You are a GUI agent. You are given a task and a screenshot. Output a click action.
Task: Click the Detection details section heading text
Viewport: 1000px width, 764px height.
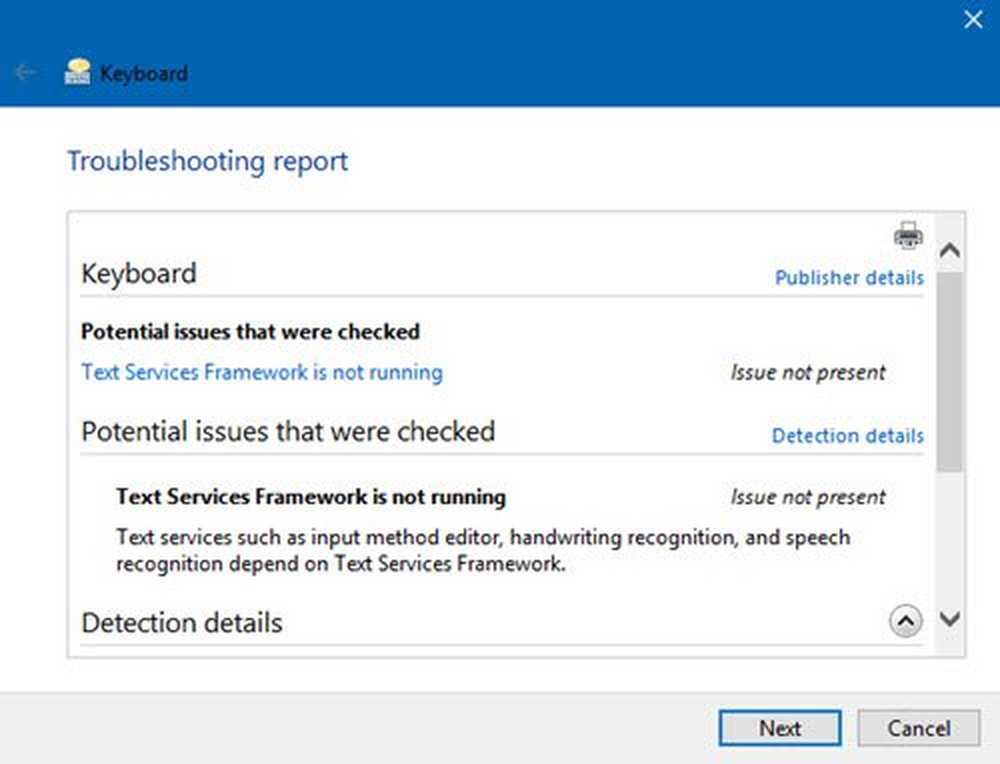click(x=182, y=623)
